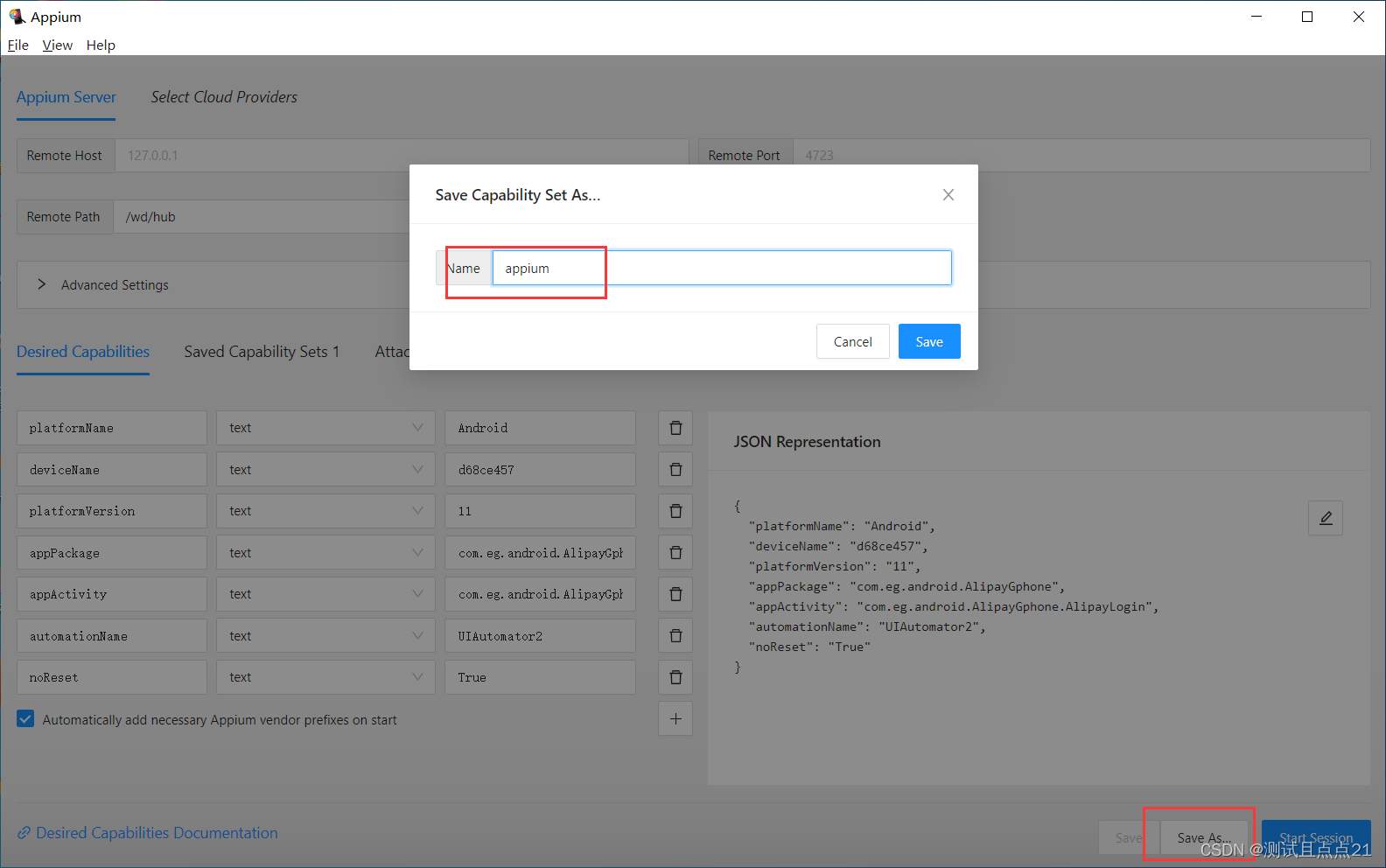
Task: Click the Appium app logo icon
Action: click(17, 17)
